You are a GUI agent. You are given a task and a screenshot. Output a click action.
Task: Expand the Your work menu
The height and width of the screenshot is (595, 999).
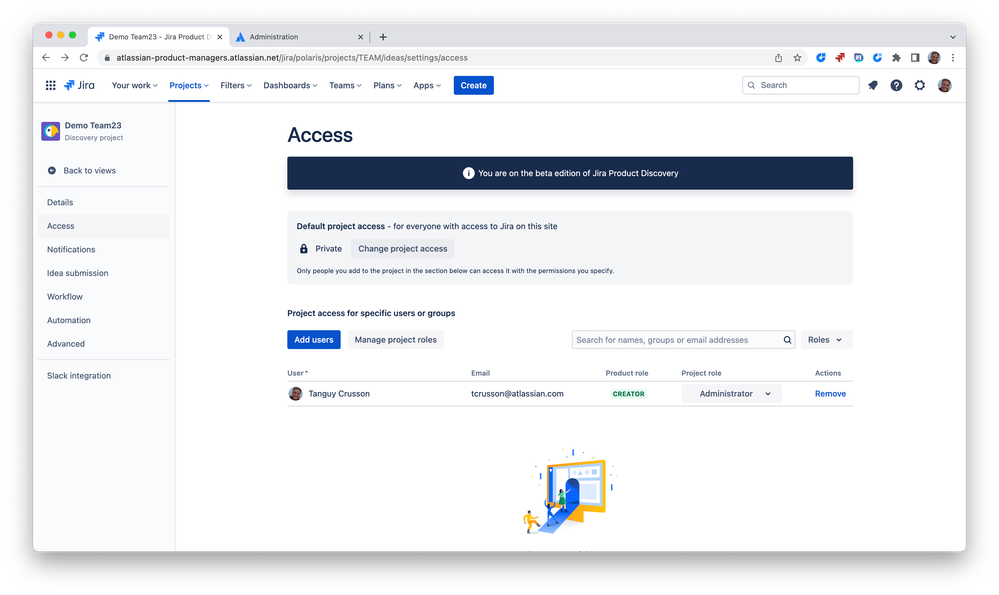134,85
